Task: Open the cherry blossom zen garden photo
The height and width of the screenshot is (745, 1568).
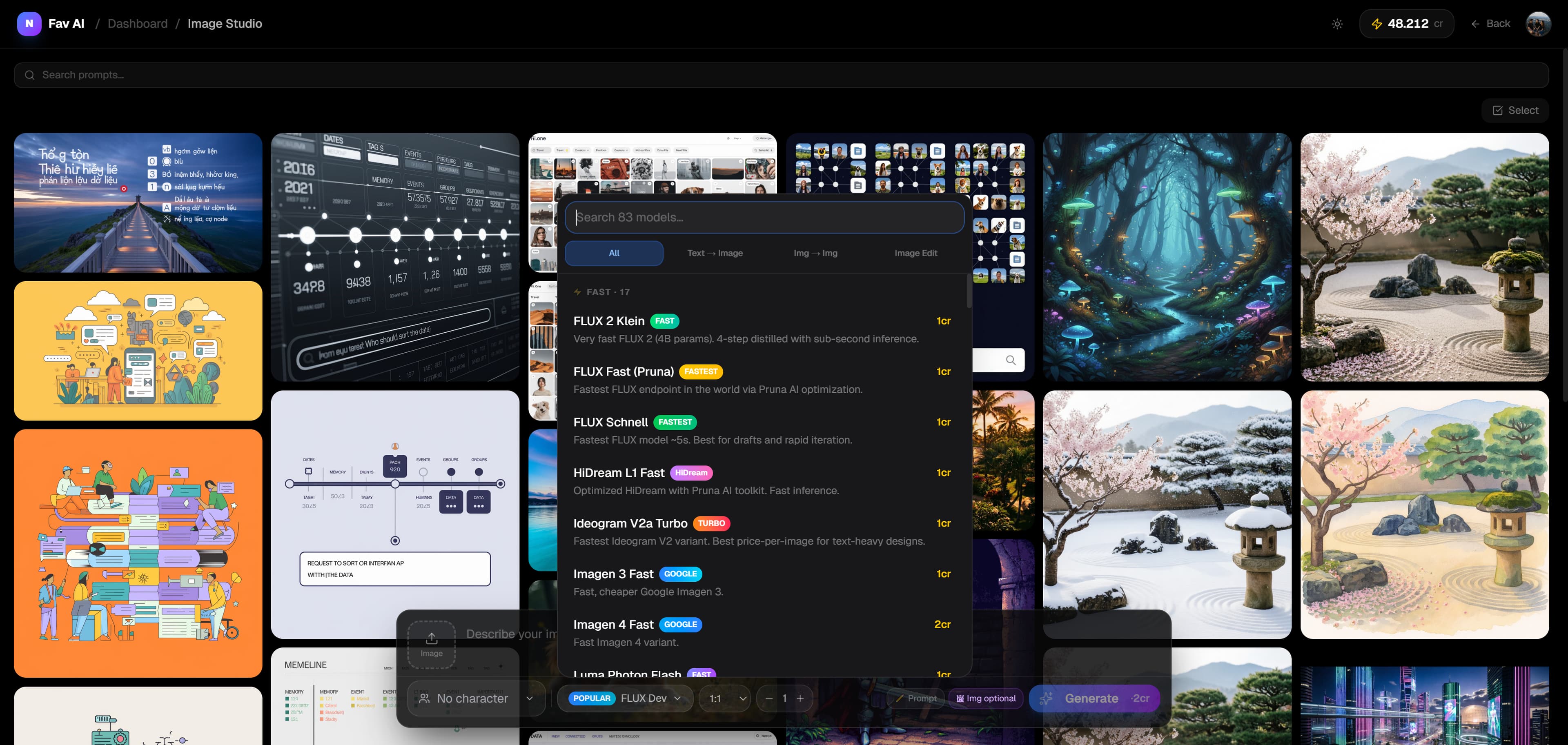Action: (1424, 258)
